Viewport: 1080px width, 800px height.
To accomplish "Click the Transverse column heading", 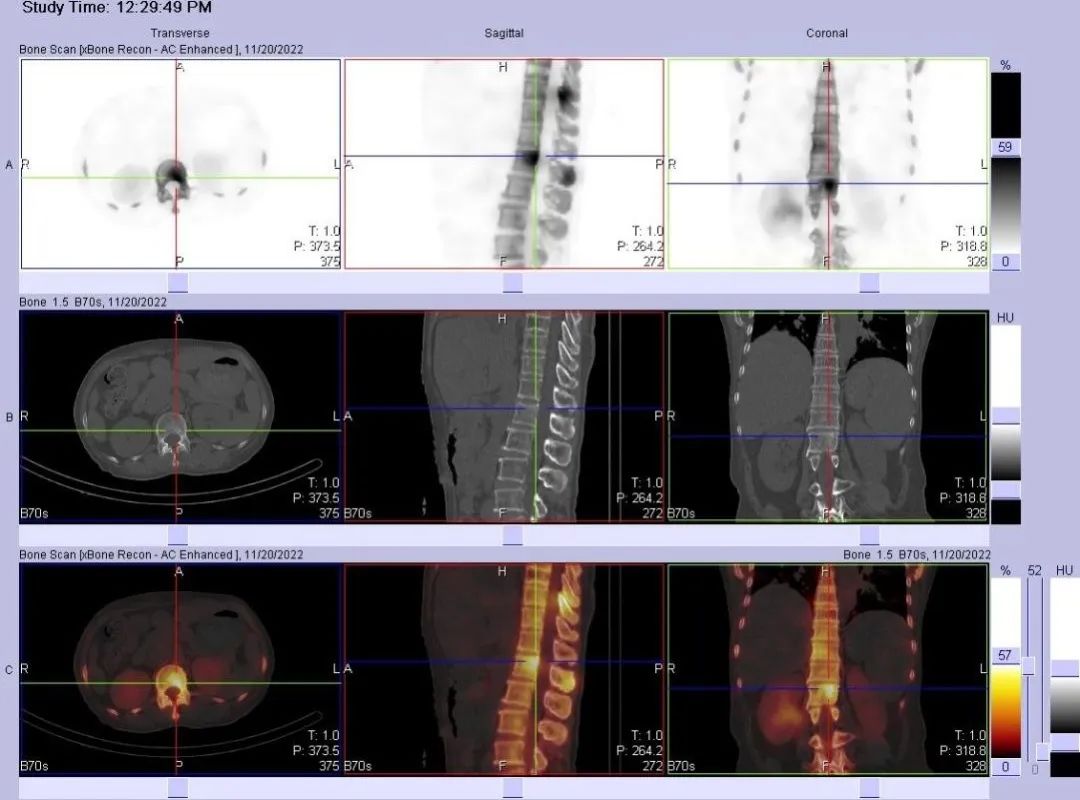I will tap(180, 33).
